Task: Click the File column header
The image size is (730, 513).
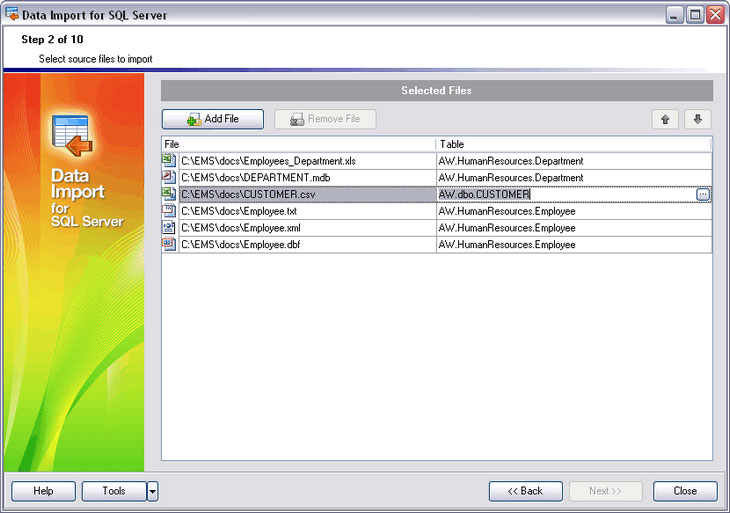Action: pos(298,144)
